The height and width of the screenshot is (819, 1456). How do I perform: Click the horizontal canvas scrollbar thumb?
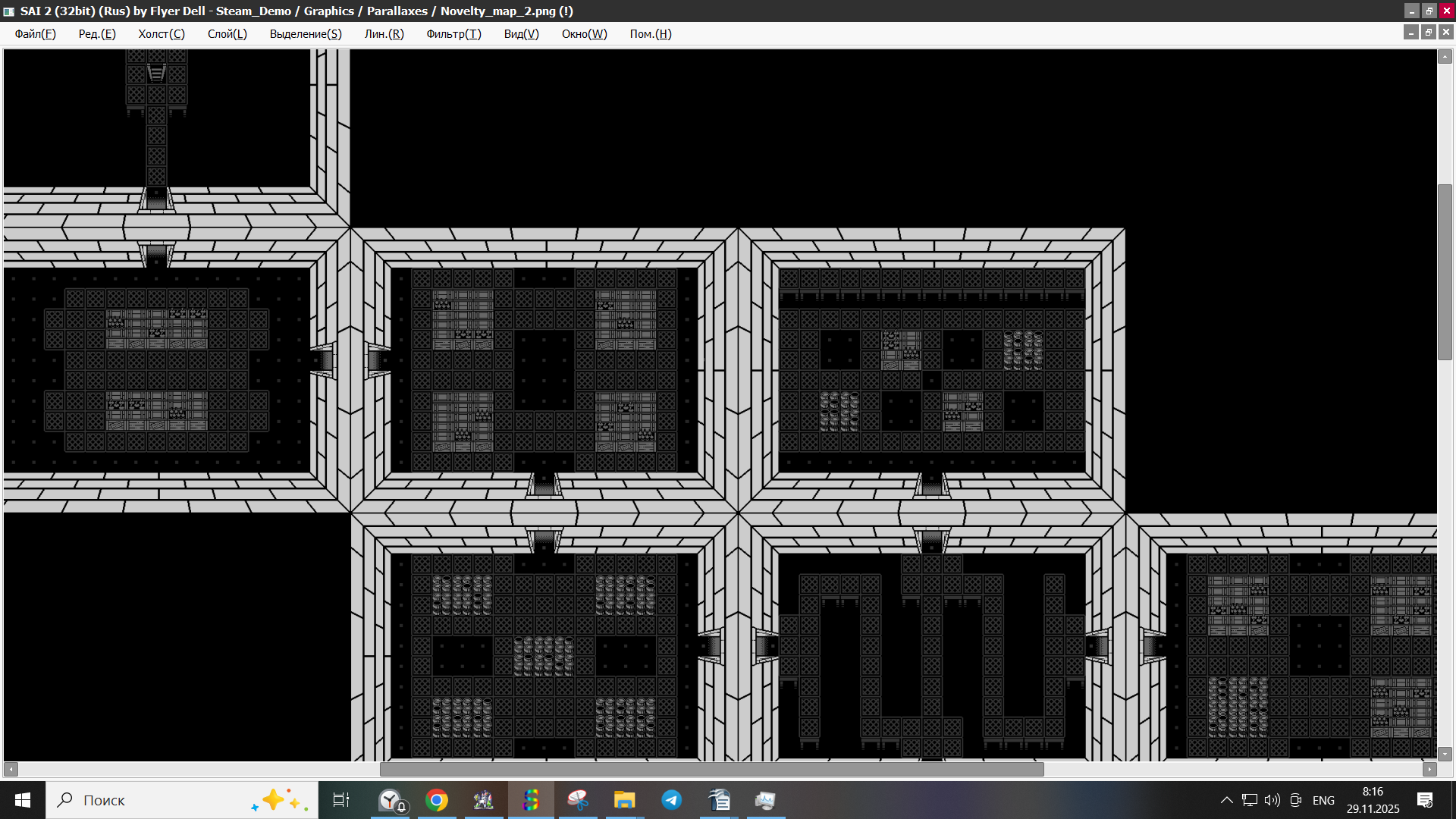[711, 769]
